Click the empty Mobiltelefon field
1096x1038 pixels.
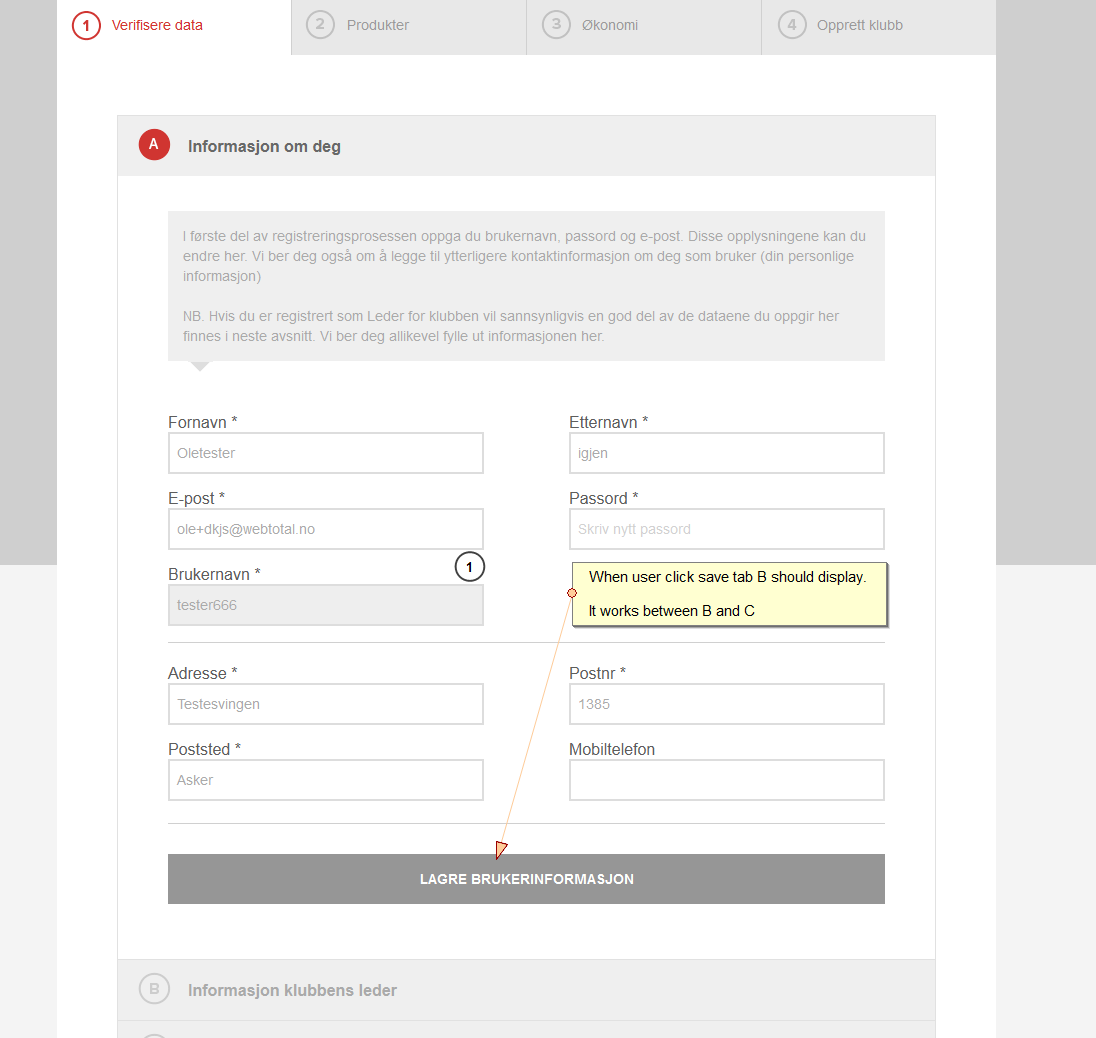coord(727,780)
